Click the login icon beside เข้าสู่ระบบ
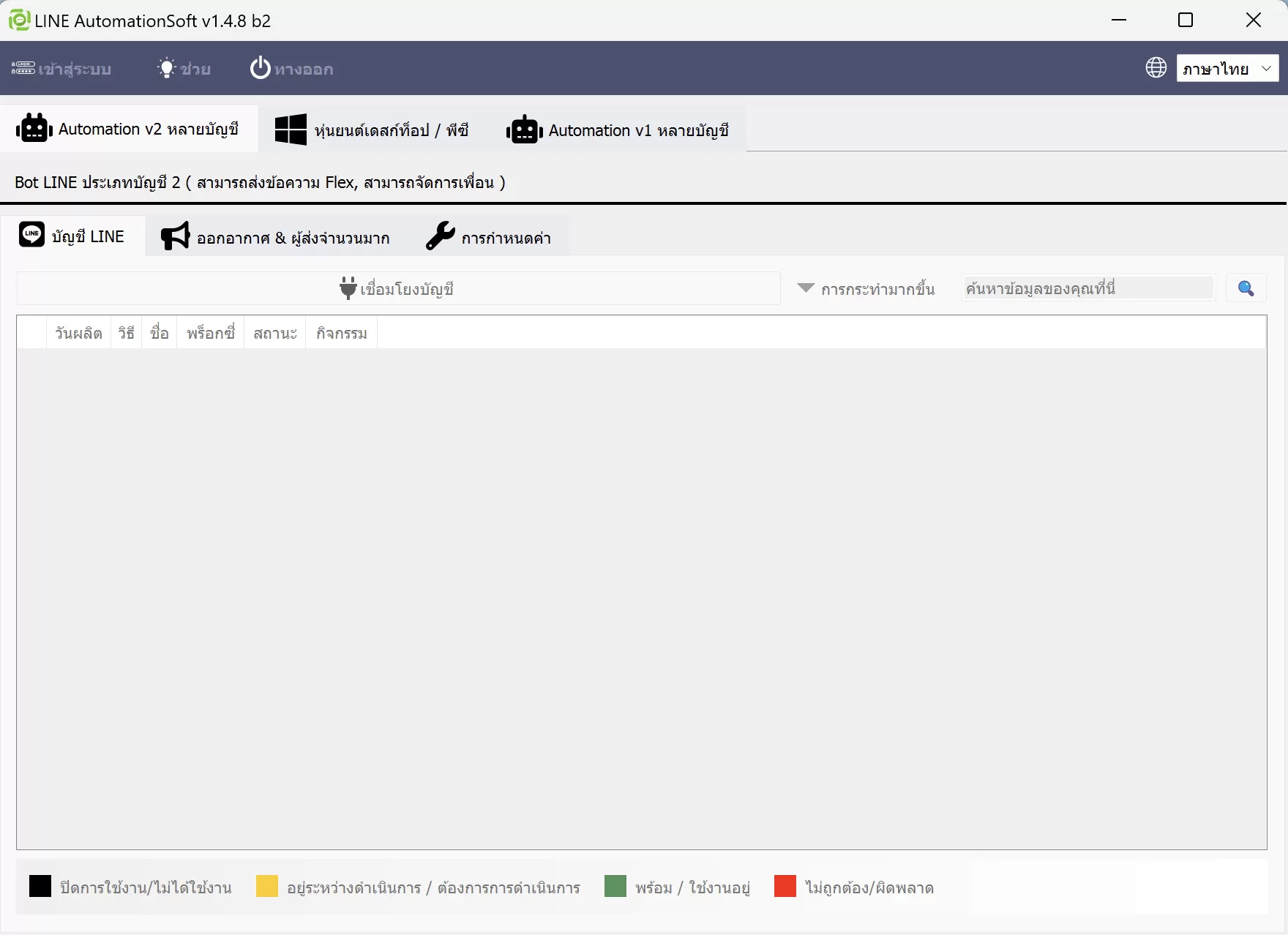Image resolution: width=1288 pixels, height=935 pixels. [x=23, y=68]
